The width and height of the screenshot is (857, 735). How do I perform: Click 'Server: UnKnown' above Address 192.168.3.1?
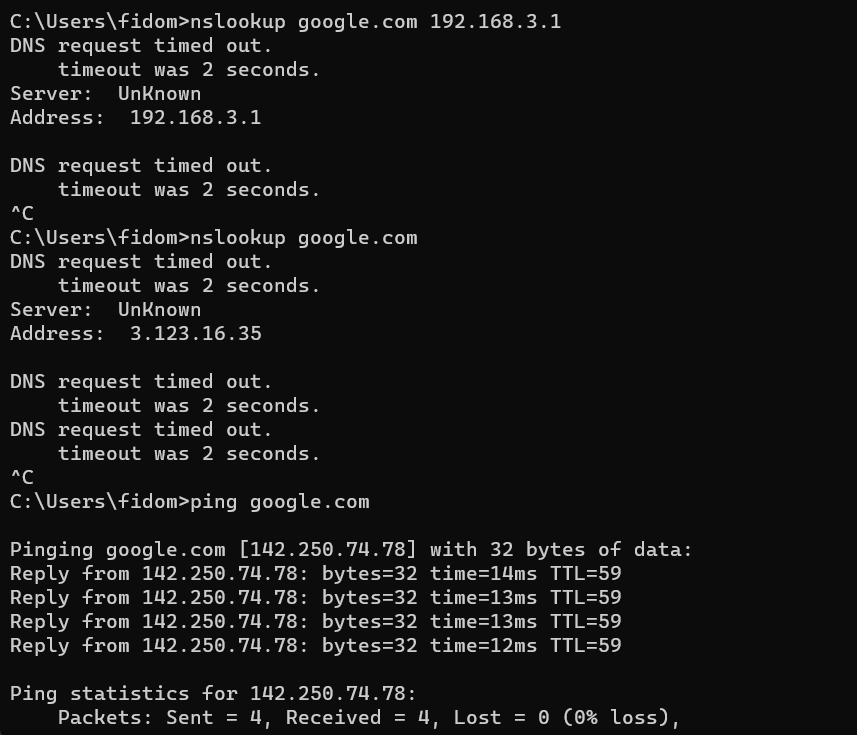pyautogui.click(x=105, y=93)
